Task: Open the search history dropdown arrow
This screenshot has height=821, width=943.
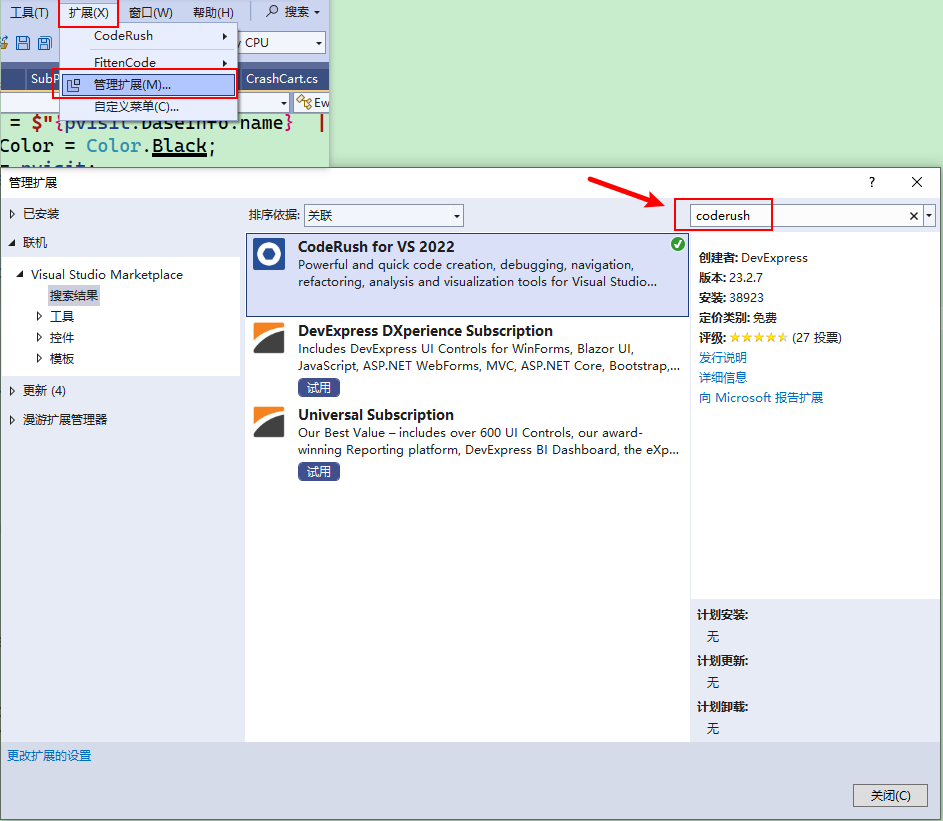Action: tap(930, 215)
